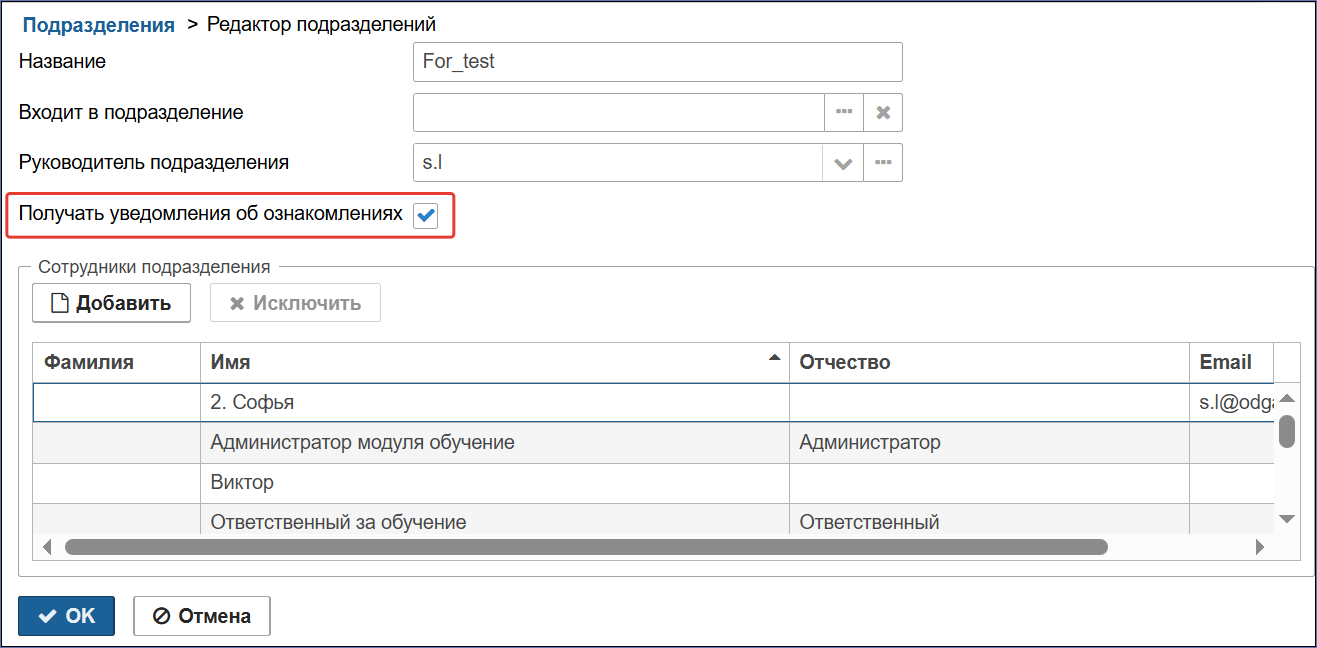
Task: Expand the department head dropdown arrow
Action: pos(843,163)
